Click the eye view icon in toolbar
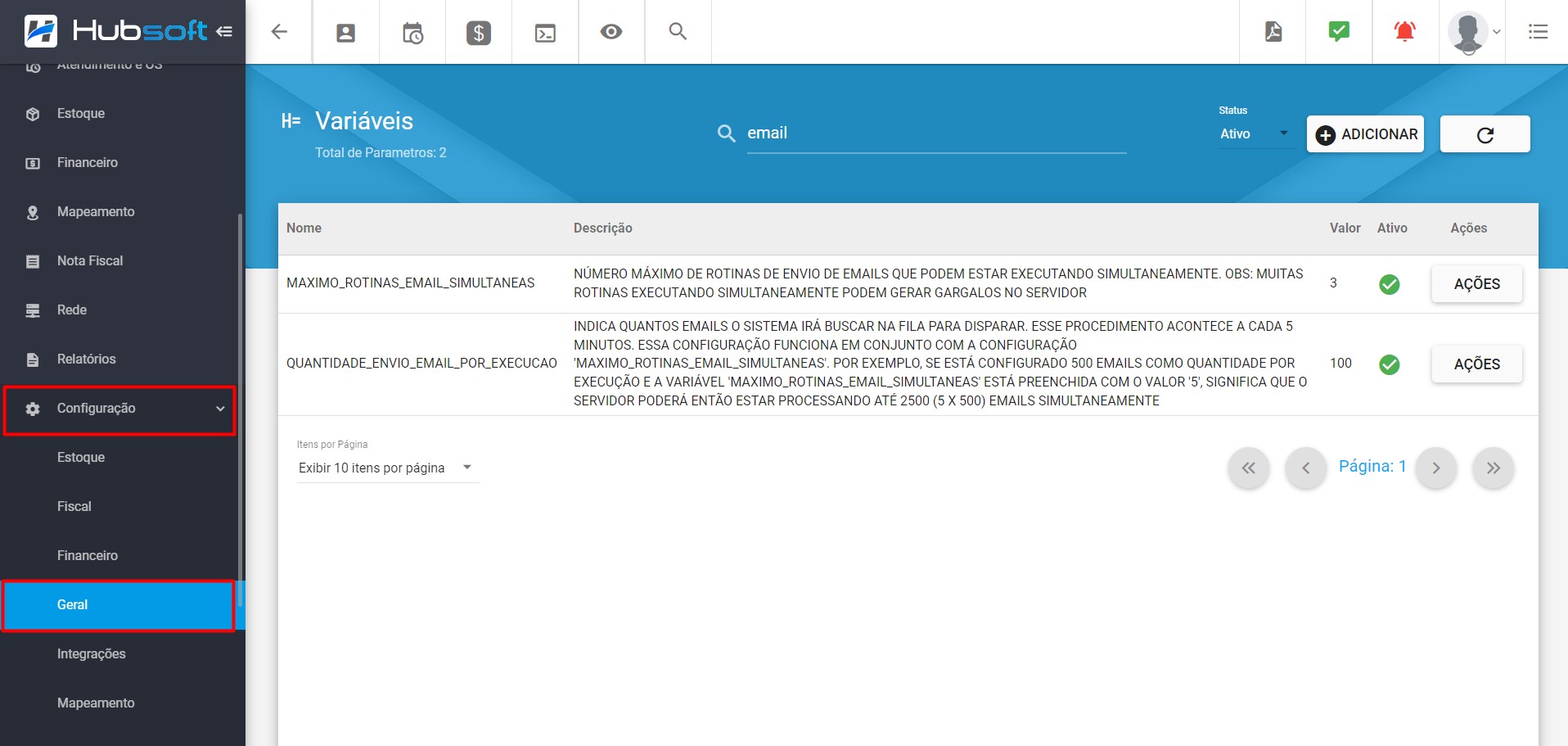 click(x=611, y=32)
